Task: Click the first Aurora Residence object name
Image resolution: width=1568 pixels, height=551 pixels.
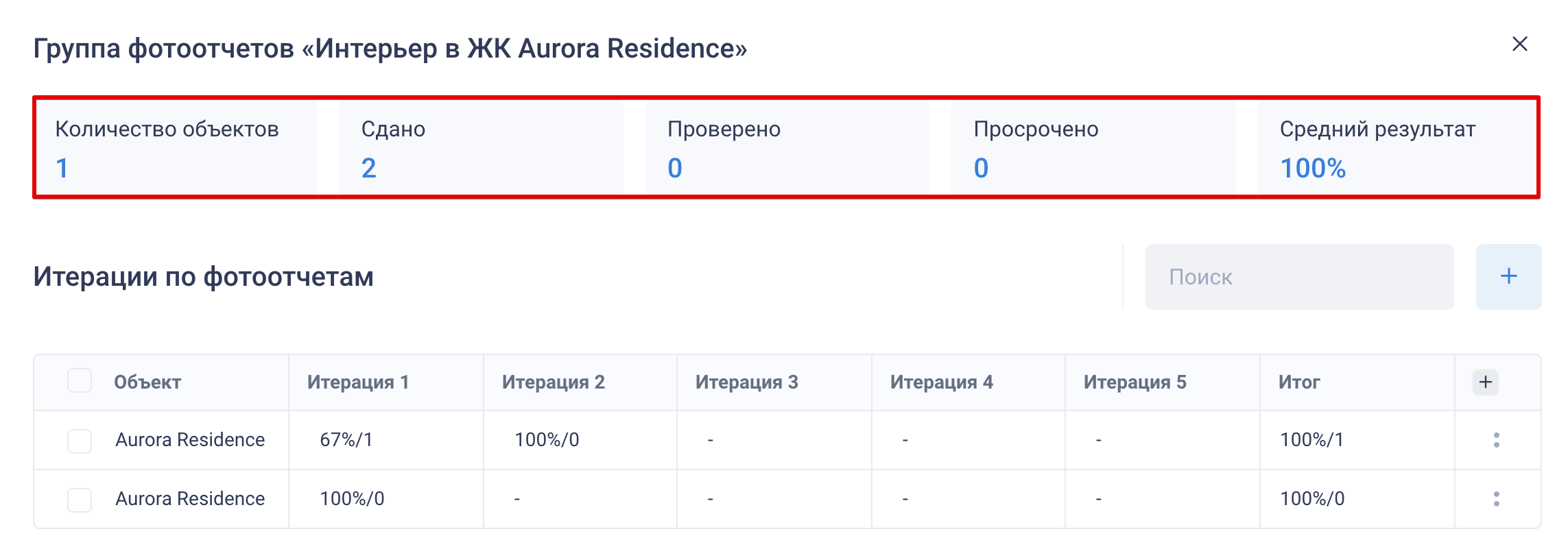Action: coord(190,440)
